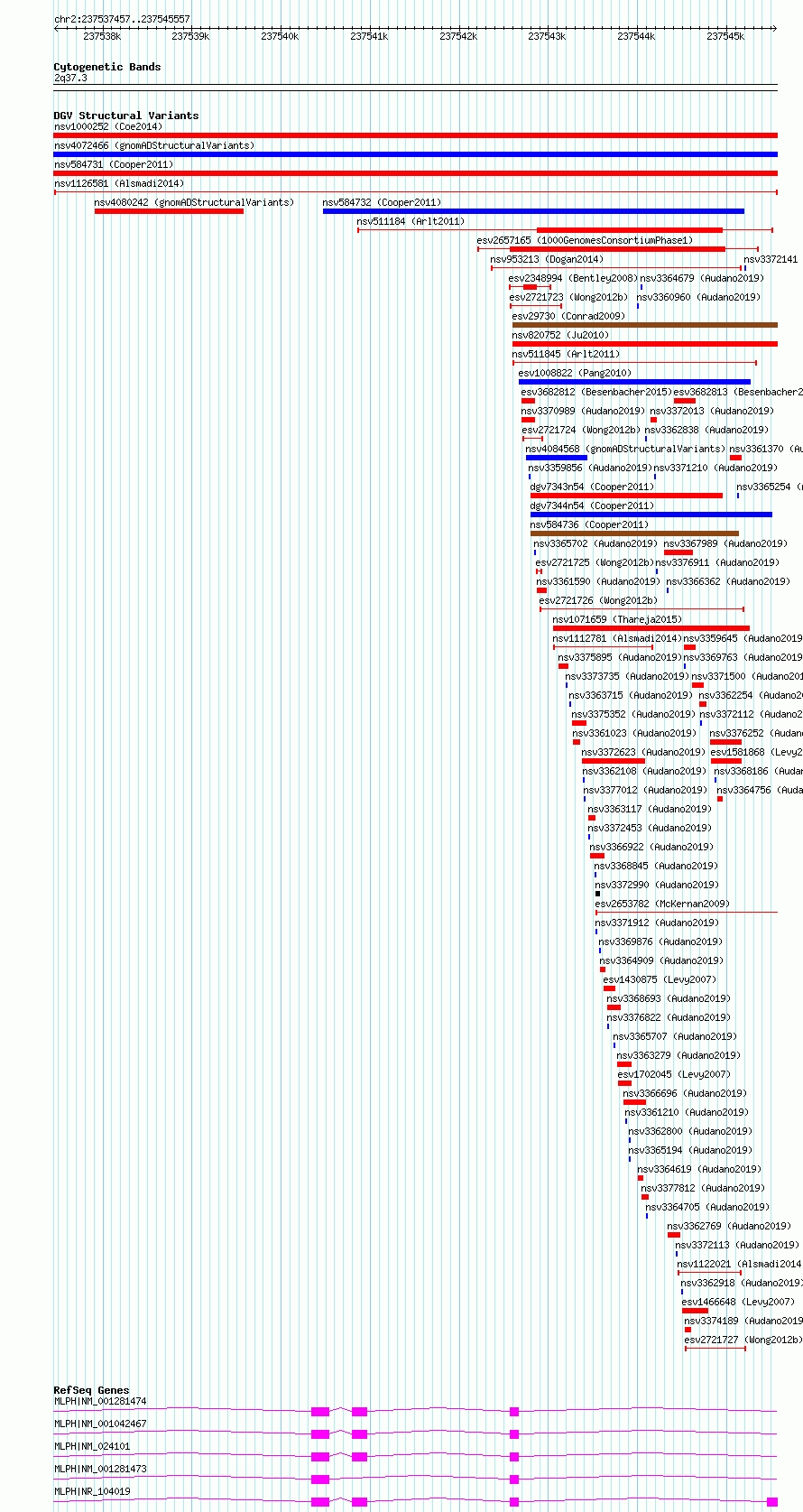Click the red bar under nsv4080242
Screen dimensions: 803x1512
[x=169, y=211]
